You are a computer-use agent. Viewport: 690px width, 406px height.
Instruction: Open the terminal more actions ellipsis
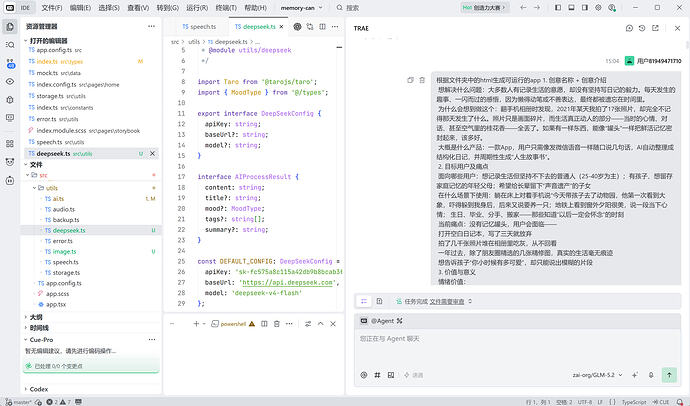click(289, 324)
